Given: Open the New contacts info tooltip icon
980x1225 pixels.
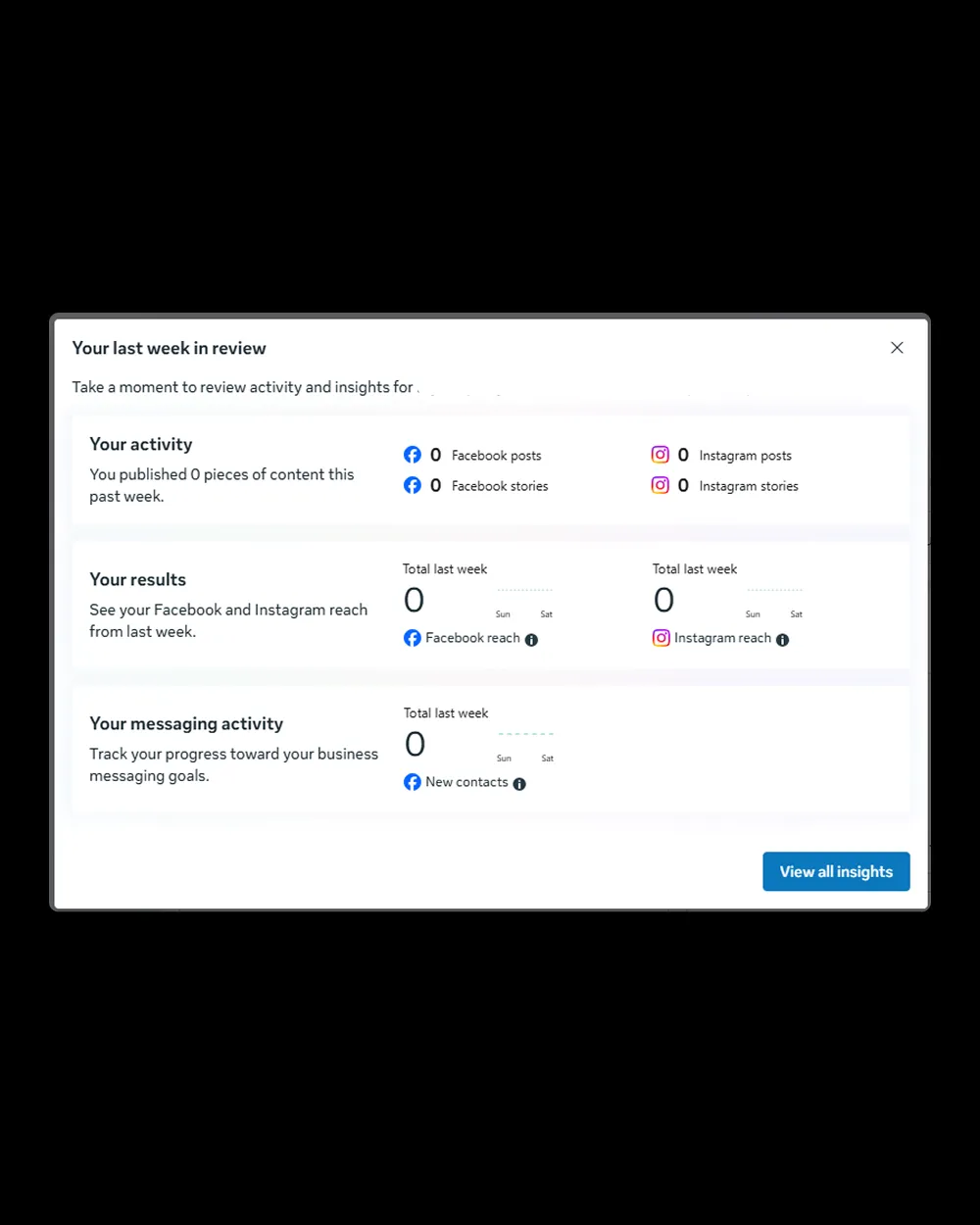Looking at the screenshot, I should point(520,784).
